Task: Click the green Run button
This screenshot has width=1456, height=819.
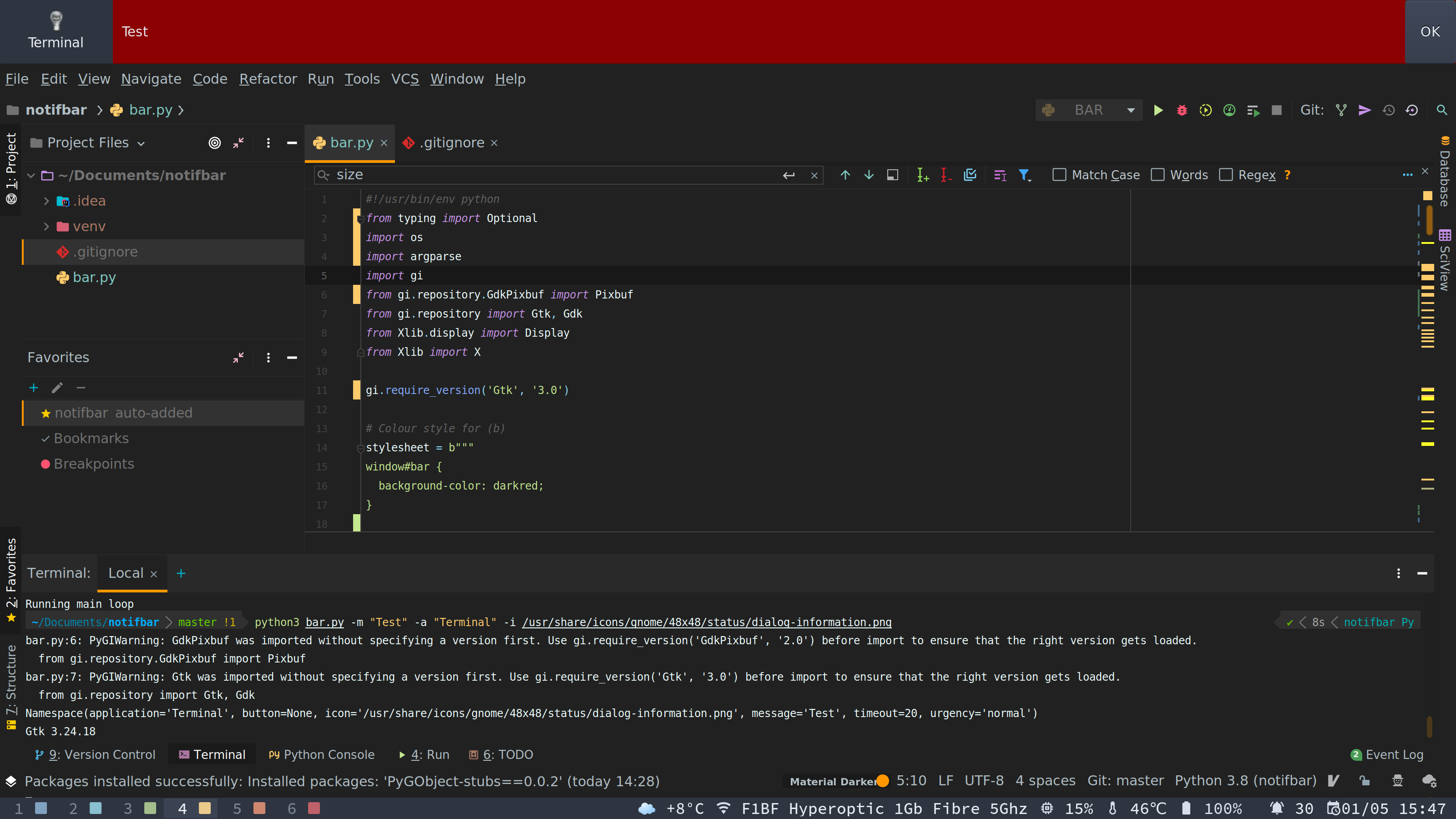Action: click(x=1158, y=110)
